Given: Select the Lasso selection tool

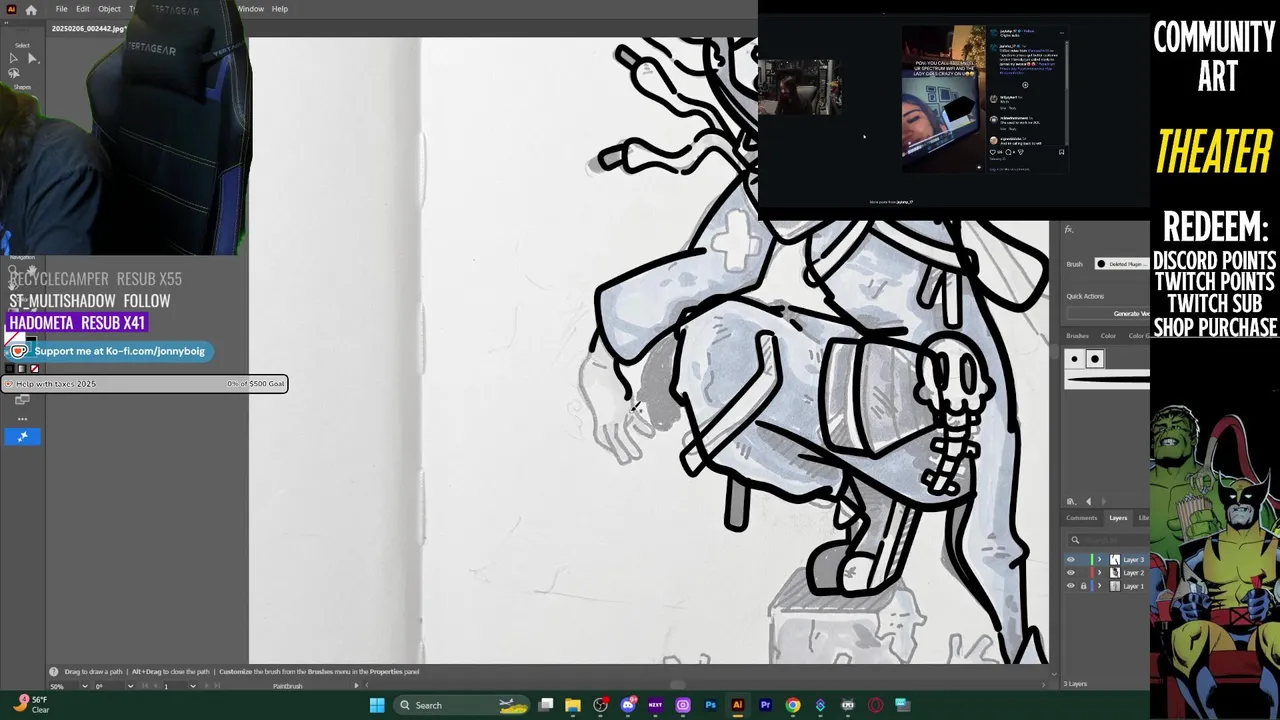Looking at the screenshot, I should pos(13,74).
